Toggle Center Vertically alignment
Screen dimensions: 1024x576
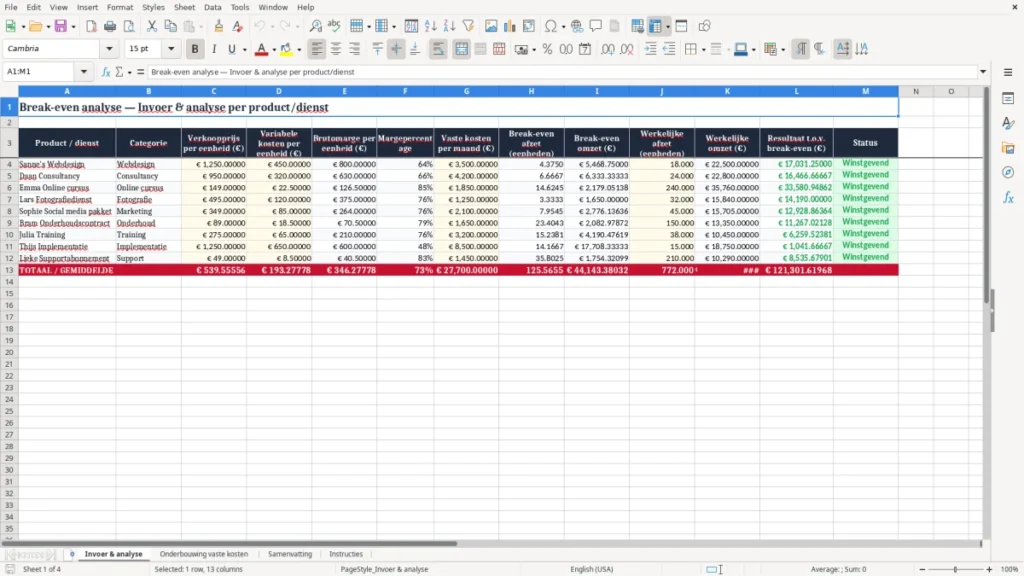point(396,49)
